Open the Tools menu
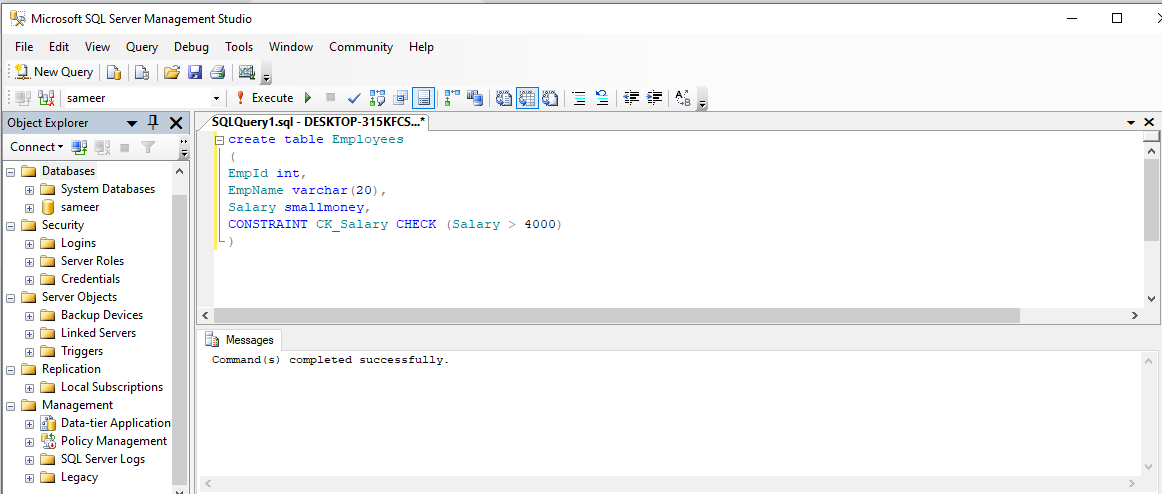The width and height of the screenshot is (1162, 494). (x=239, y=47)
